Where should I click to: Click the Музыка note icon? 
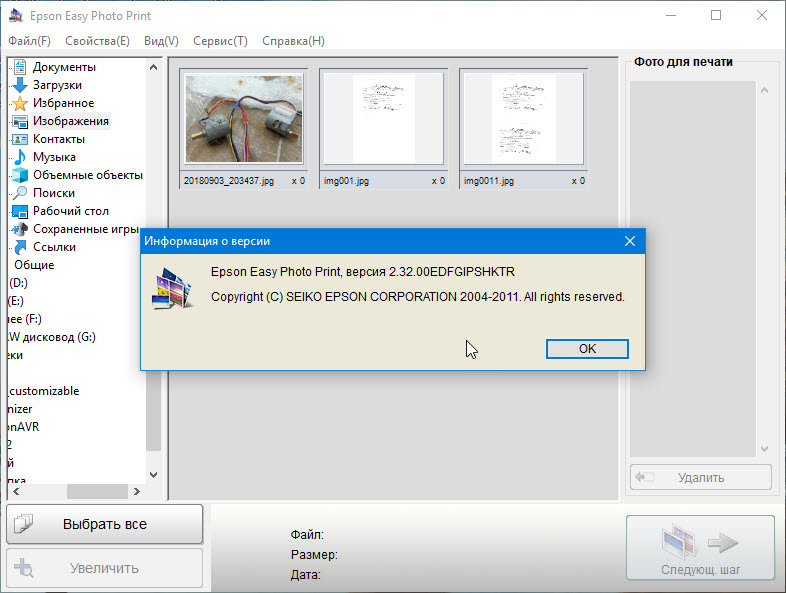(x=20, y=157)
